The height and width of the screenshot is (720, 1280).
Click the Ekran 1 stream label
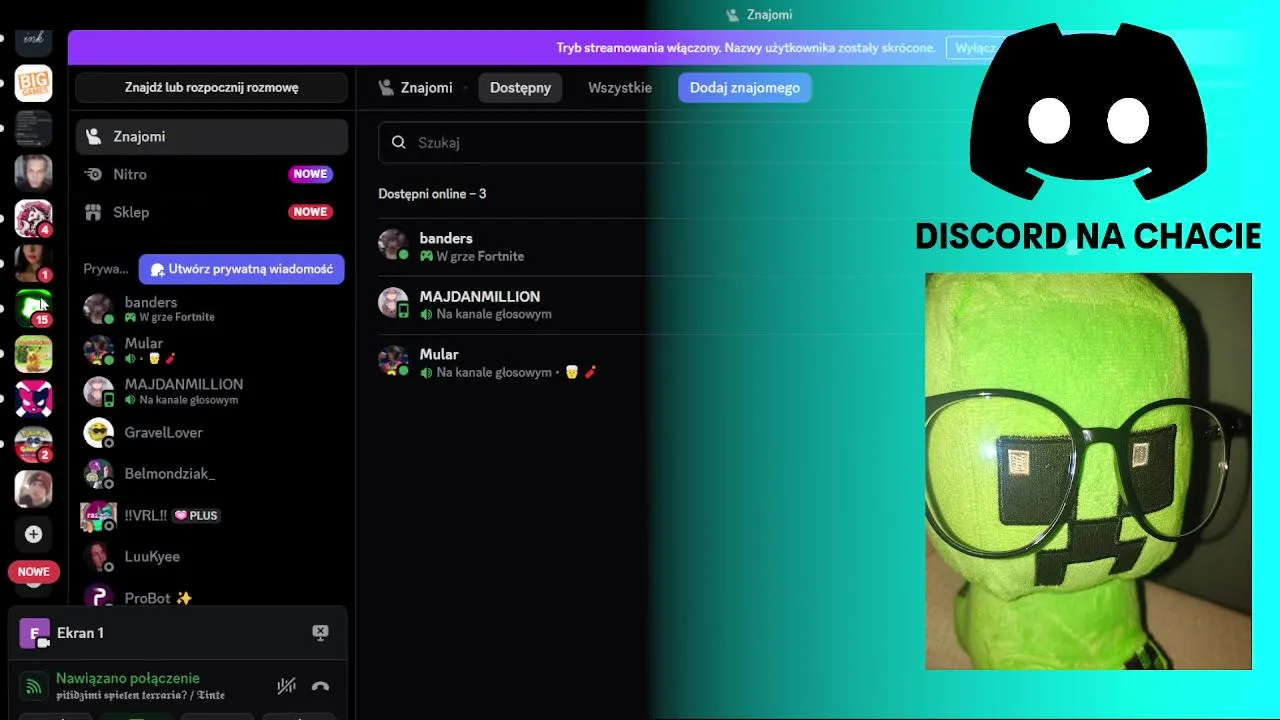tap(80, 633)
